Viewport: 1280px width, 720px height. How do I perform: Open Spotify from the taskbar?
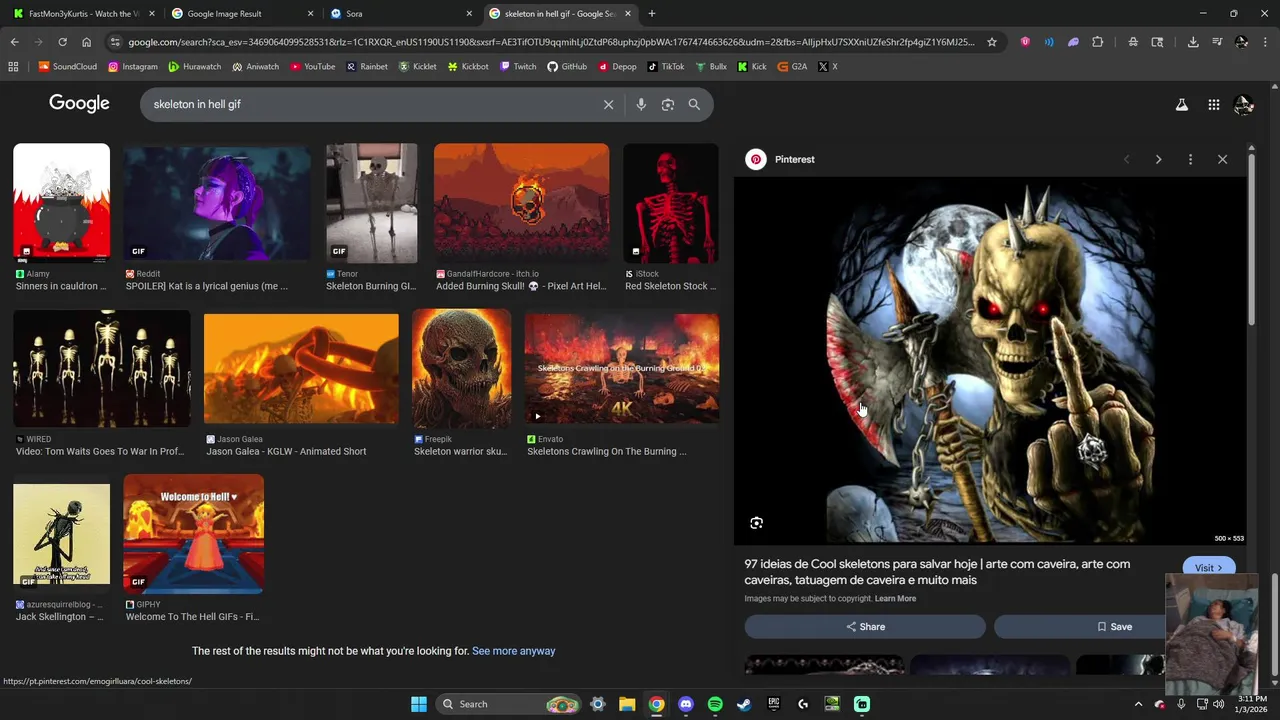tap(715, 704)
